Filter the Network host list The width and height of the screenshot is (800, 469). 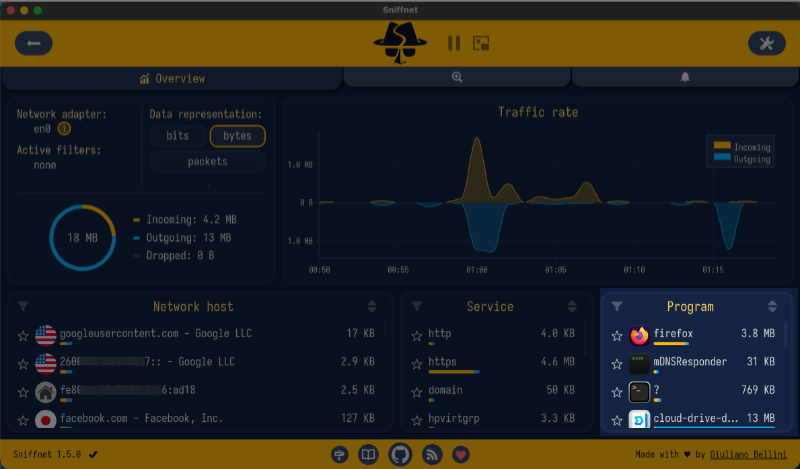23,306
